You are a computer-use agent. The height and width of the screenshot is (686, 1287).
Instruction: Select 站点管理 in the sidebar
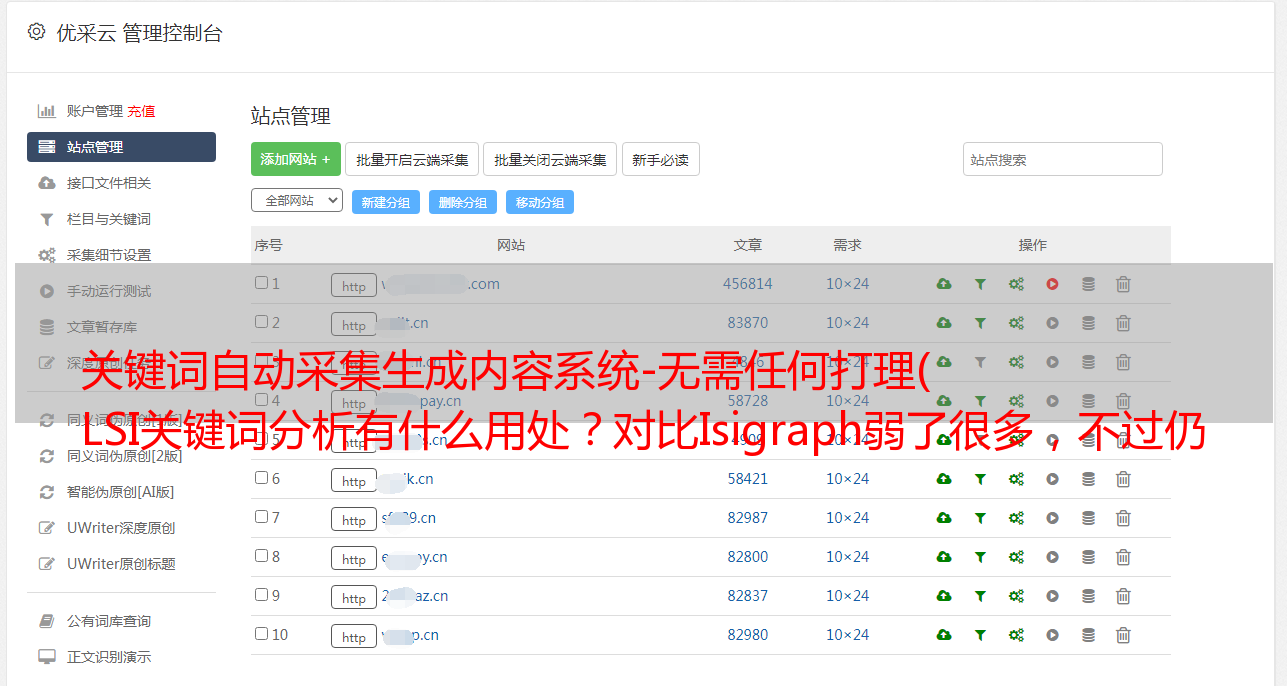[x=121, y=147]
